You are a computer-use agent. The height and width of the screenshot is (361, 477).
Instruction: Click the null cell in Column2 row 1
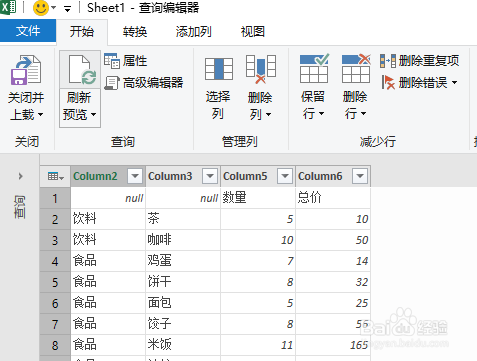point(108,198)
